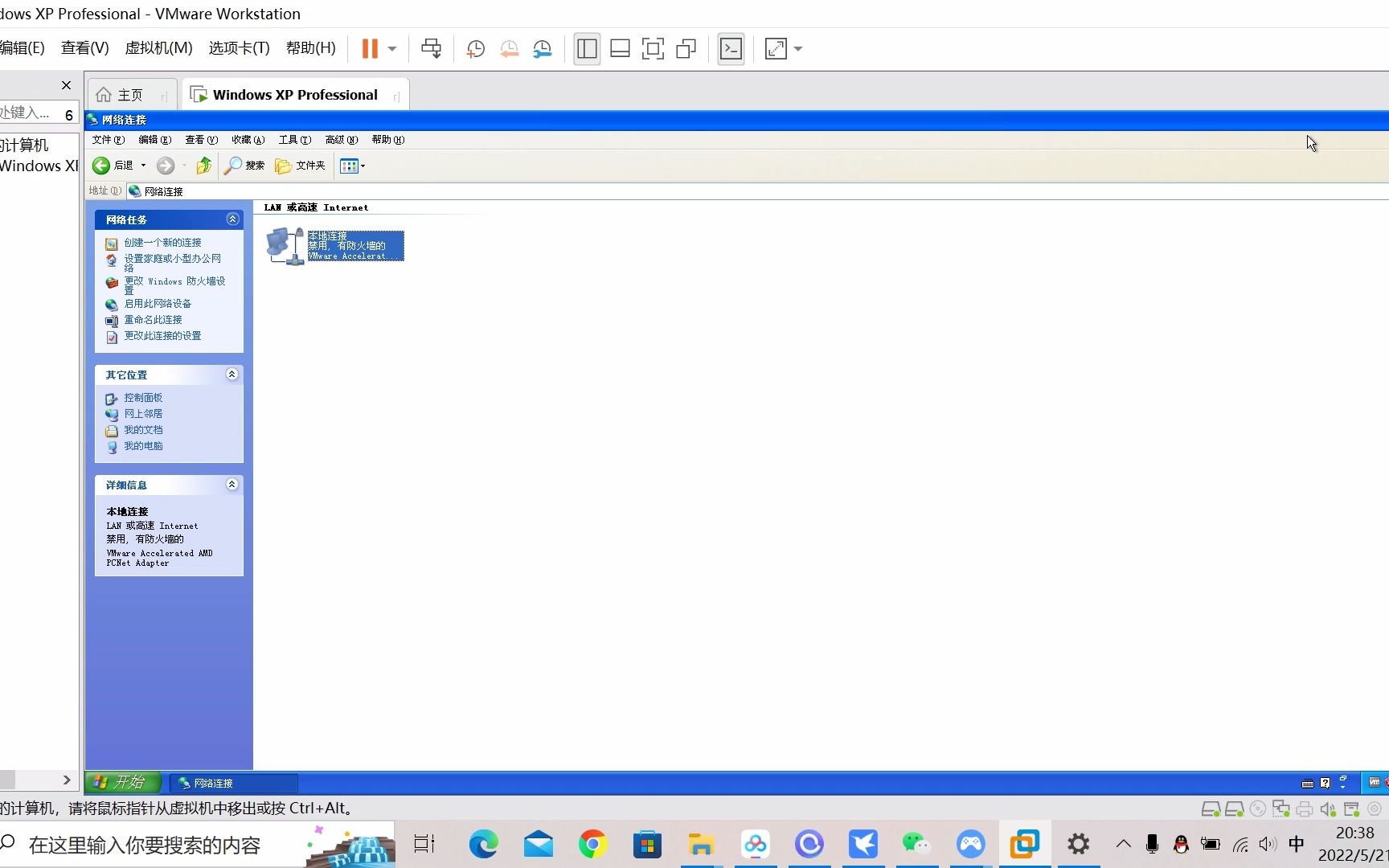
Task: Click the XP 开始 start button
Action: click(123, 782)
